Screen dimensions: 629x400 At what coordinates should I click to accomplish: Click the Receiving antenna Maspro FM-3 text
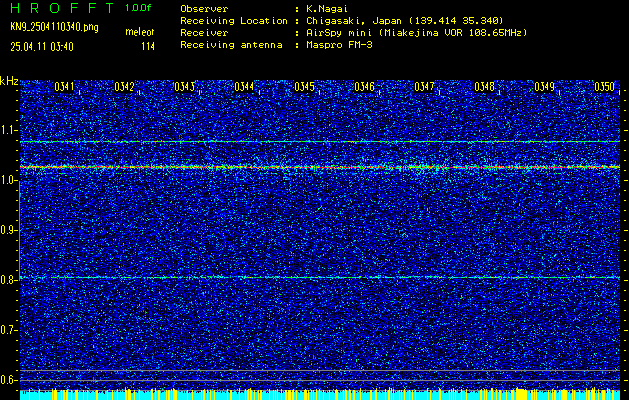[339, 45]
